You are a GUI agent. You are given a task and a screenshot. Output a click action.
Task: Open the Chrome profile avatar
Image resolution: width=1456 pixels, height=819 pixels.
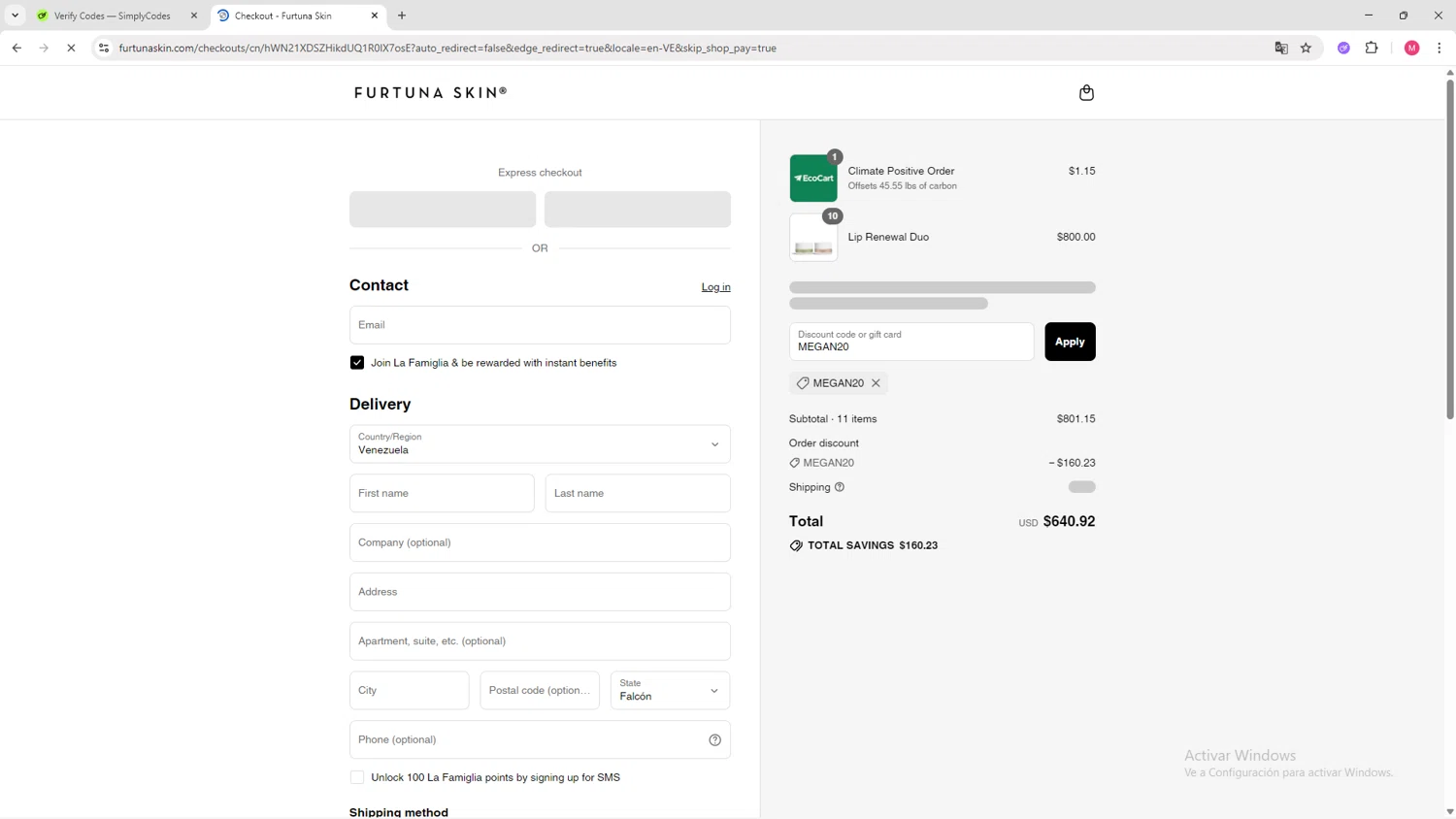click(x=1411, y=48)
